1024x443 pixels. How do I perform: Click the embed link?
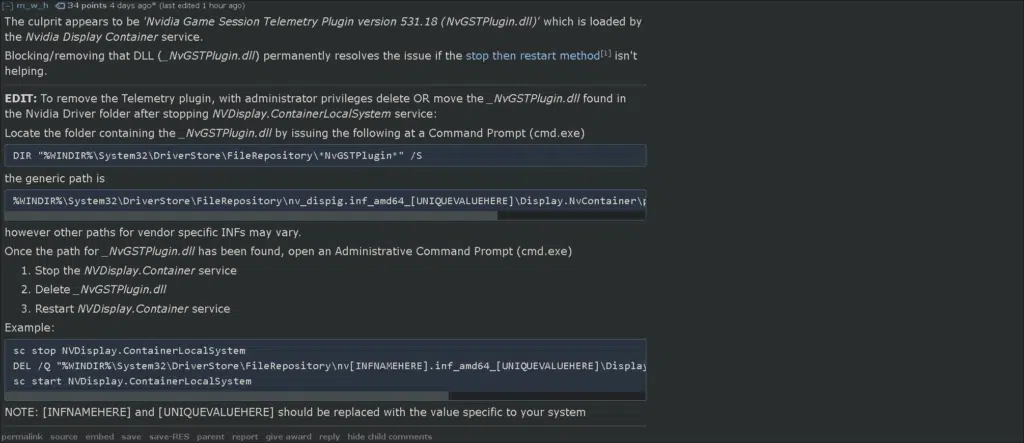(99, 436)
